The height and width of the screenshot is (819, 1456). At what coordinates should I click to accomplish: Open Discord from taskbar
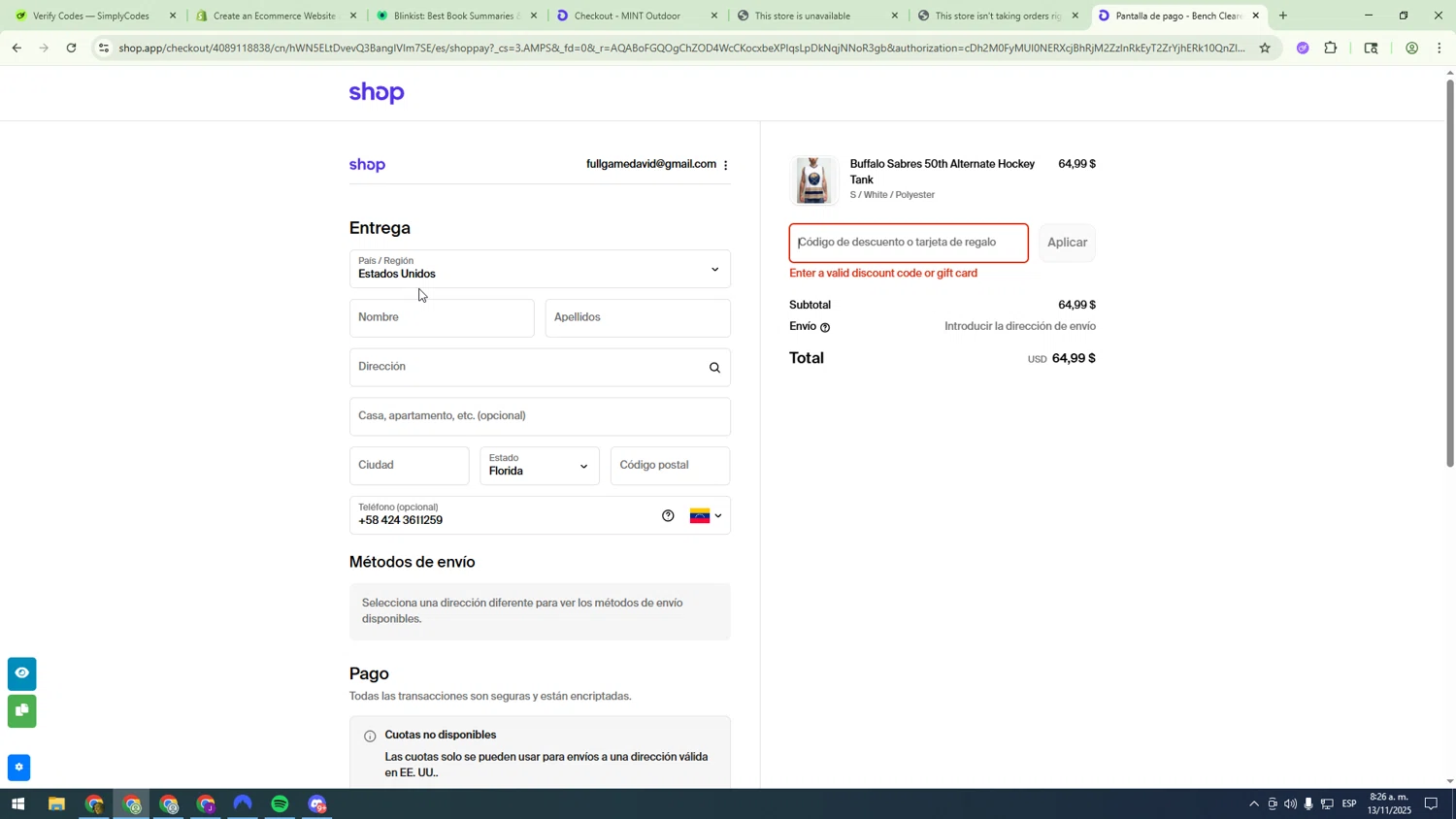pos(317,804)
